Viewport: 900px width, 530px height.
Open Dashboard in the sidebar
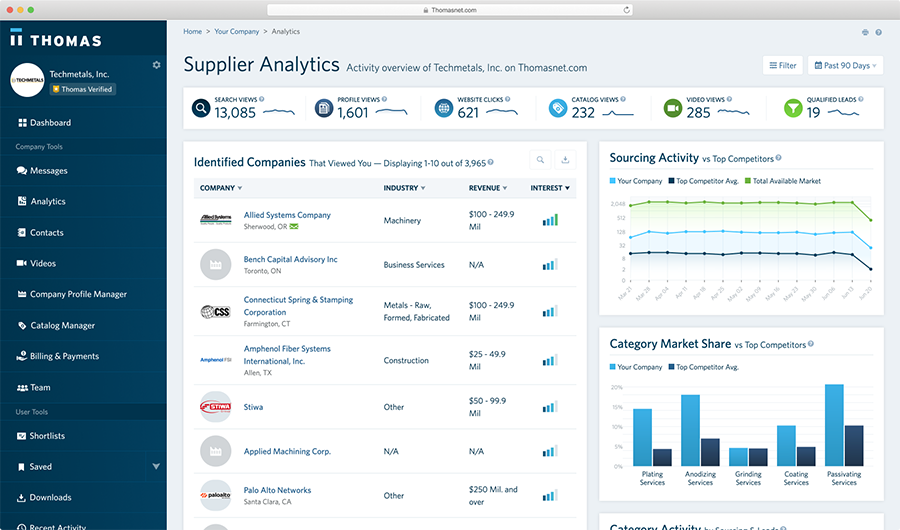click(83, 123)
